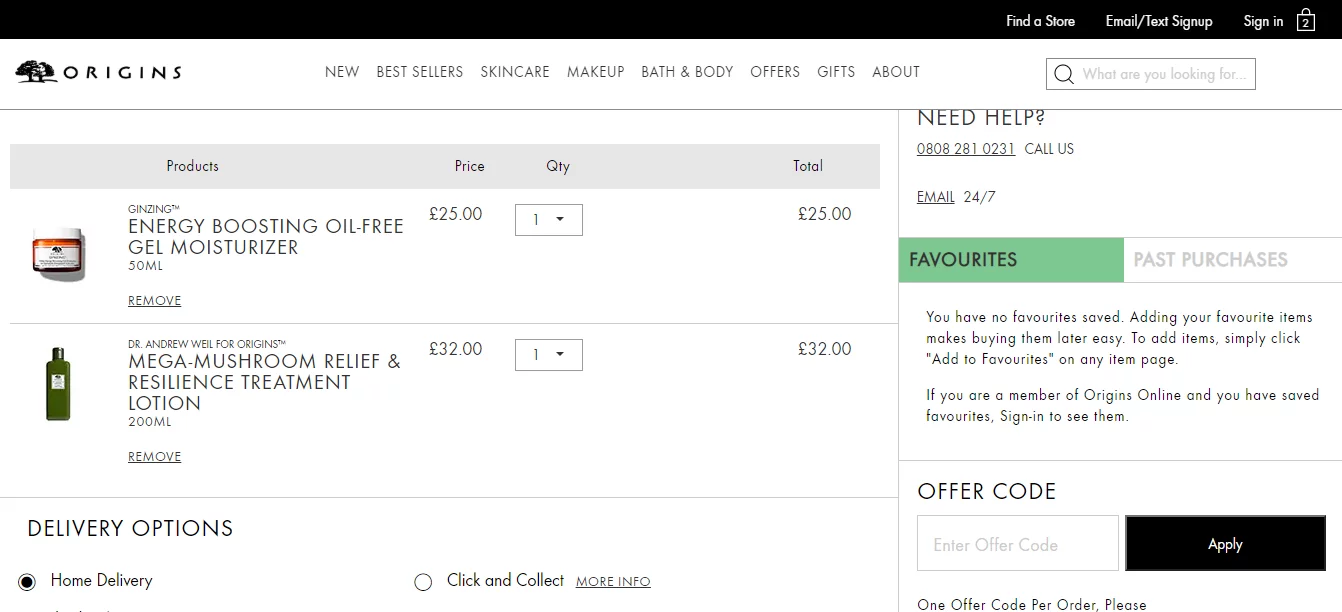
Task: Open Email/Text Signup link
Action: [x=1159, y=21]
